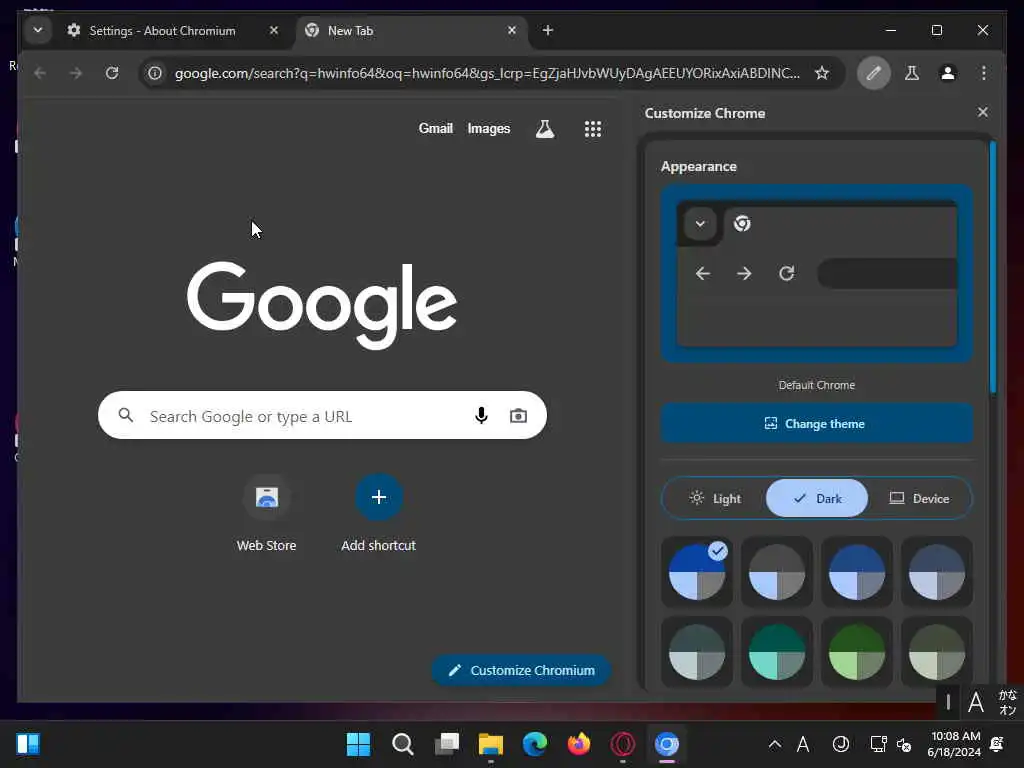Viewport: 1024px width, 768px height.
Task: Select the Device mode option
Action: point(919,498)
